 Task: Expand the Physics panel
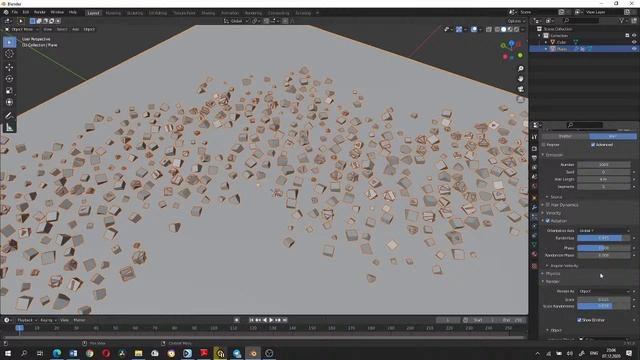tap(543, 273)
